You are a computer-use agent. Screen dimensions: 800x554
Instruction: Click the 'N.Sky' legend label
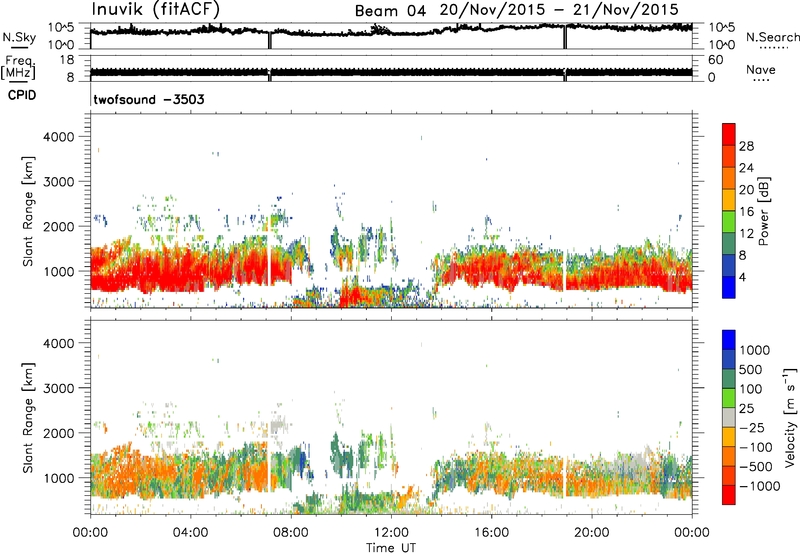pyautogui.click(x=19, y=37)
